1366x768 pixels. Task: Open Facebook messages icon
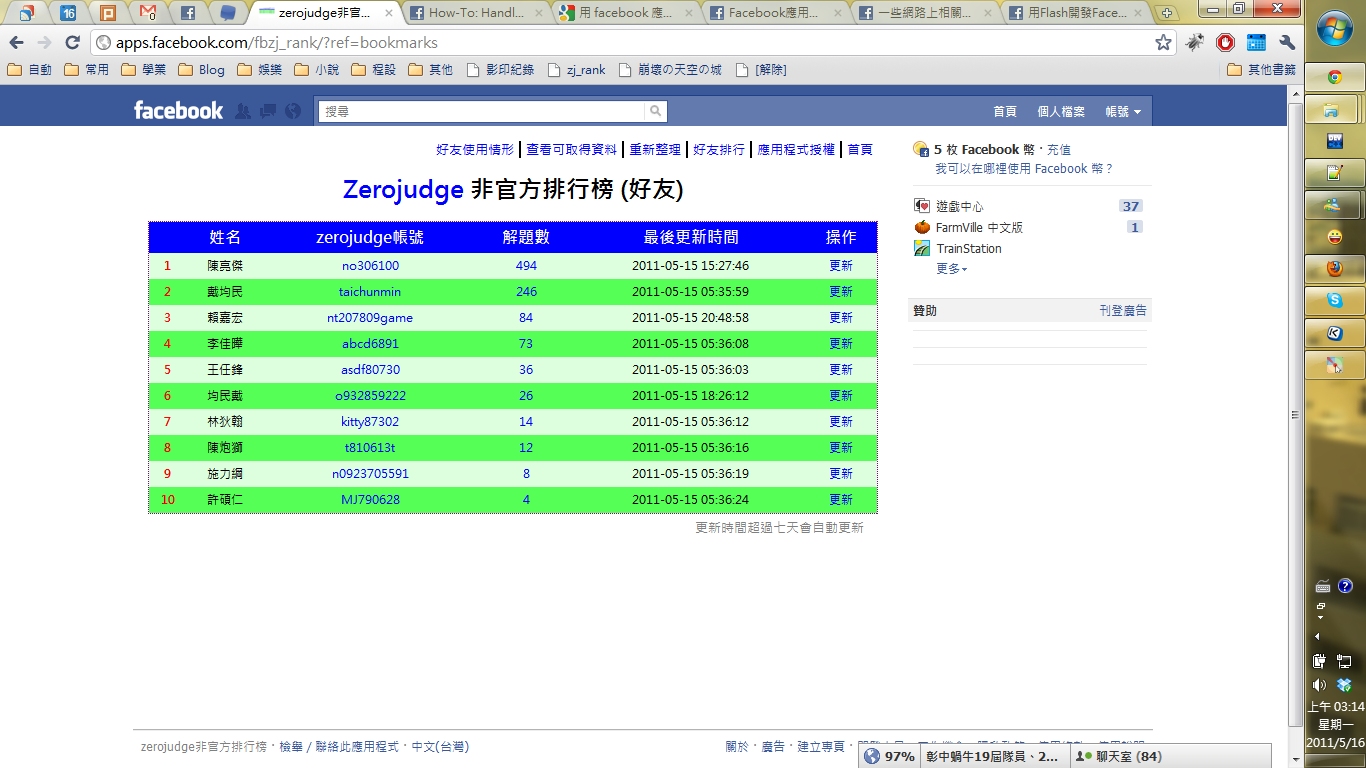click(268, 111)
